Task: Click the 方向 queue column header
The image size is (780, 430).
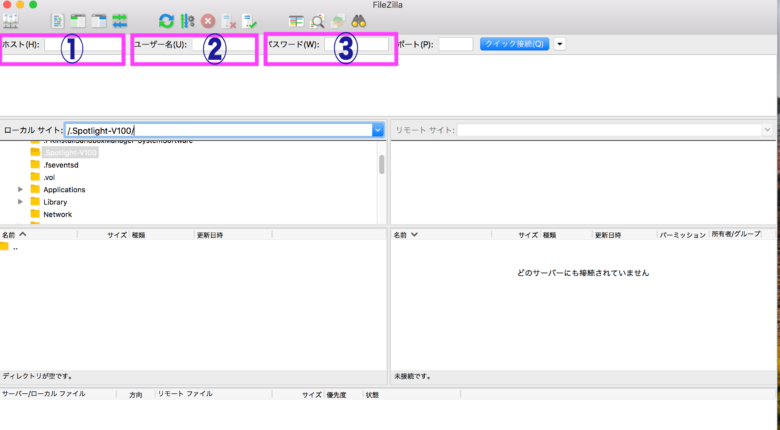Action: tap(136, 394)
